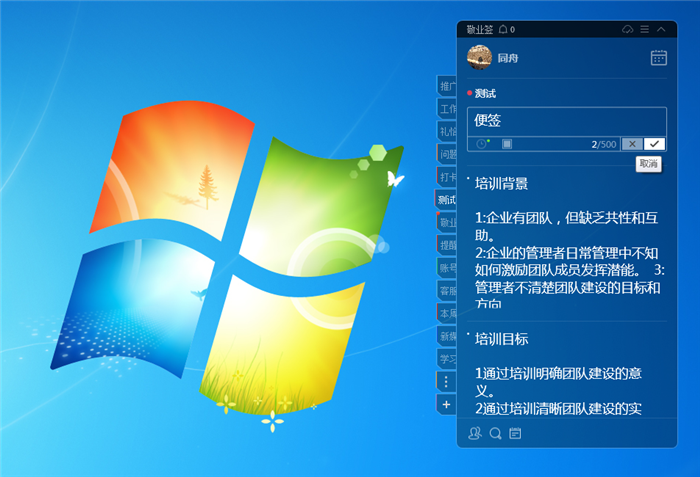Collapse the panel with the up chevron
Viewport: 700px width, 477px height.
point(661,29)
